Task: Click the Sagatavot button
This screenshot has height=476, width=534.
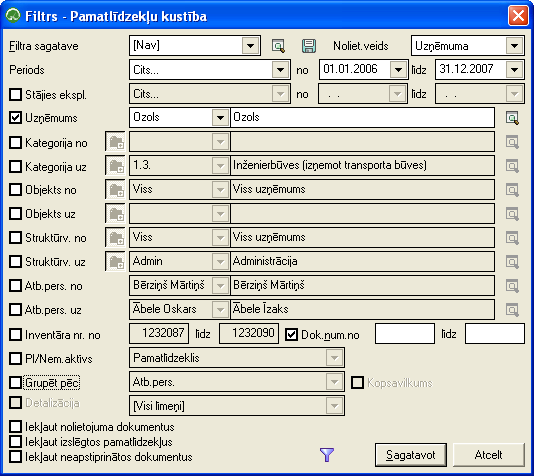Action: pyautogui.click(x=411, y=455)
